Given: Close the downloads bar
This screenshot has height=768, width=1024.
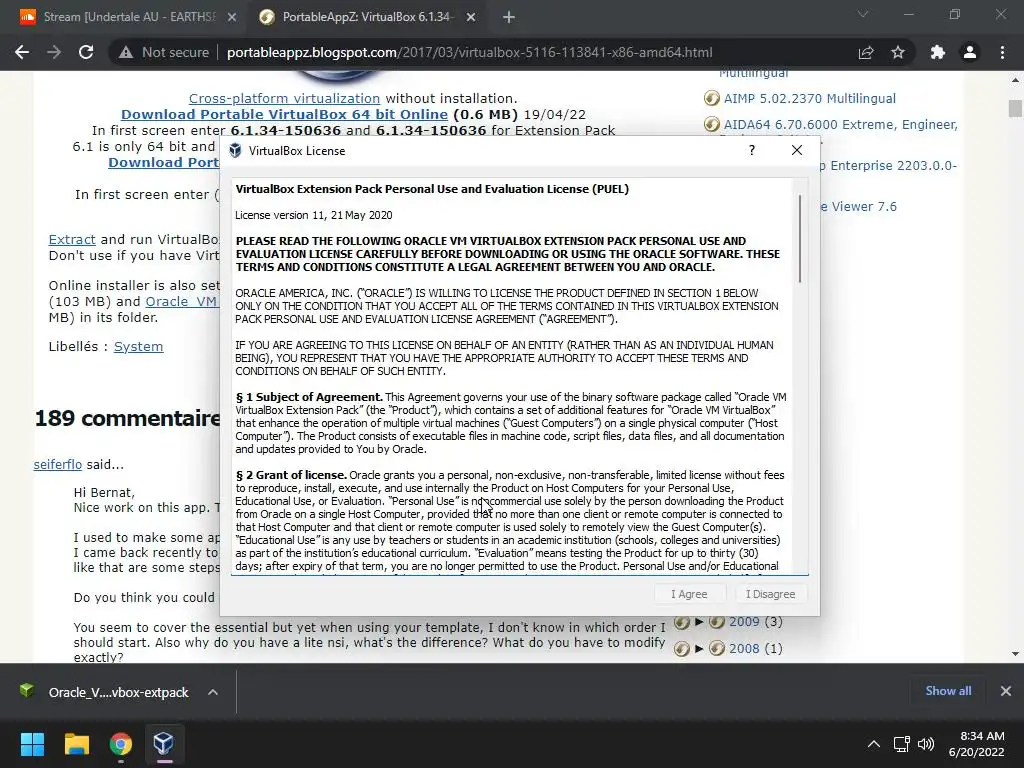Looking at the screenshot, I should (x=1006, y=691).
